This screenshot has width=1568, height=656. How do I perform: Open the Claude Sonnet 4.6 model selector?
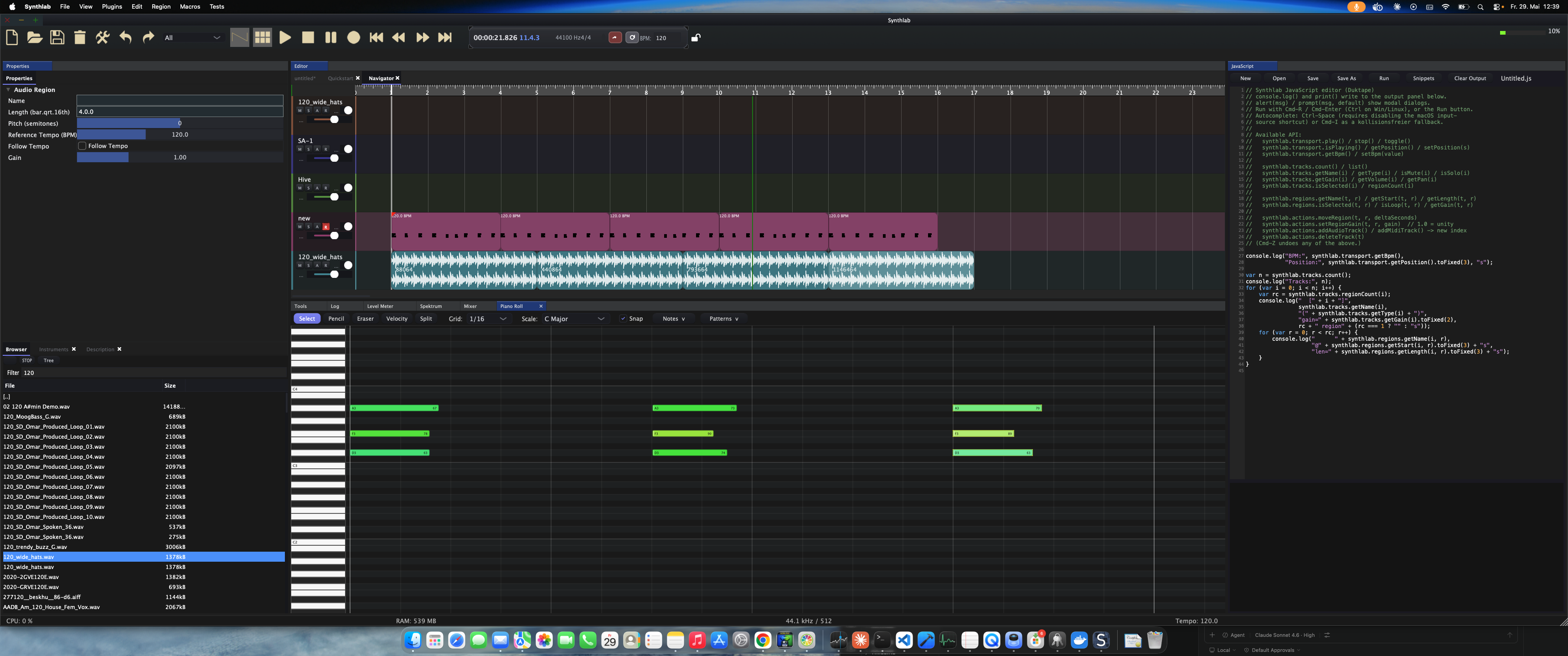[x=1284, y=635]
